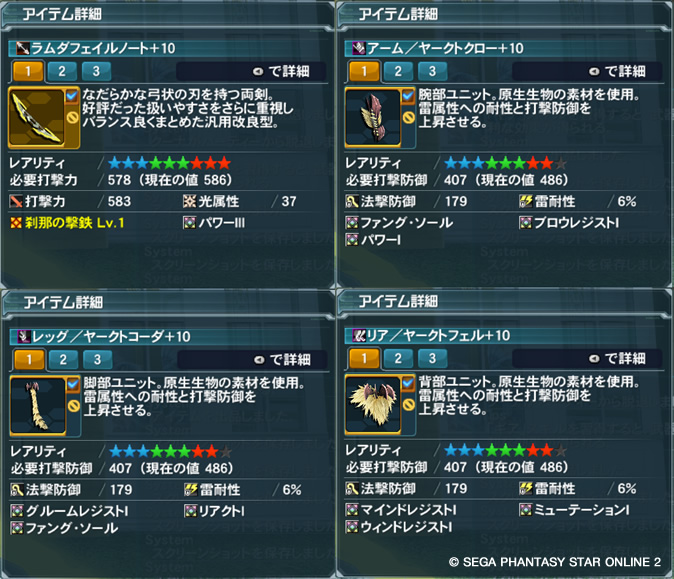Image resolution: width=674 pixels, height=579 pixels.
Task: Click the レッグ/ヤークトコーダ leg unit thumbnail
Action: point(38,406)
